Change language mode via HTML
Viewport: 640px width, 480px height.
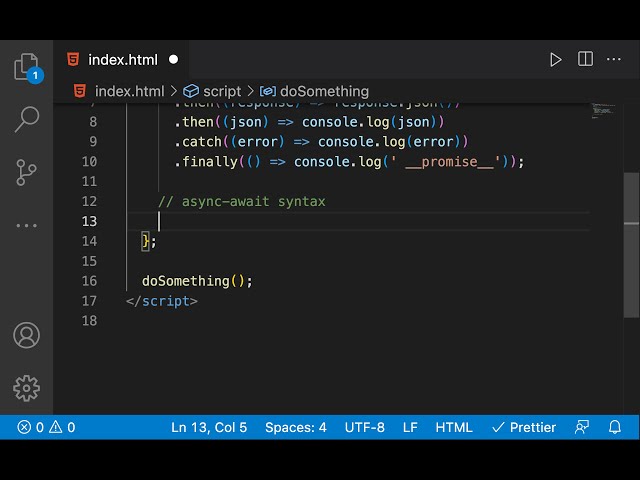tap(453, 427)
